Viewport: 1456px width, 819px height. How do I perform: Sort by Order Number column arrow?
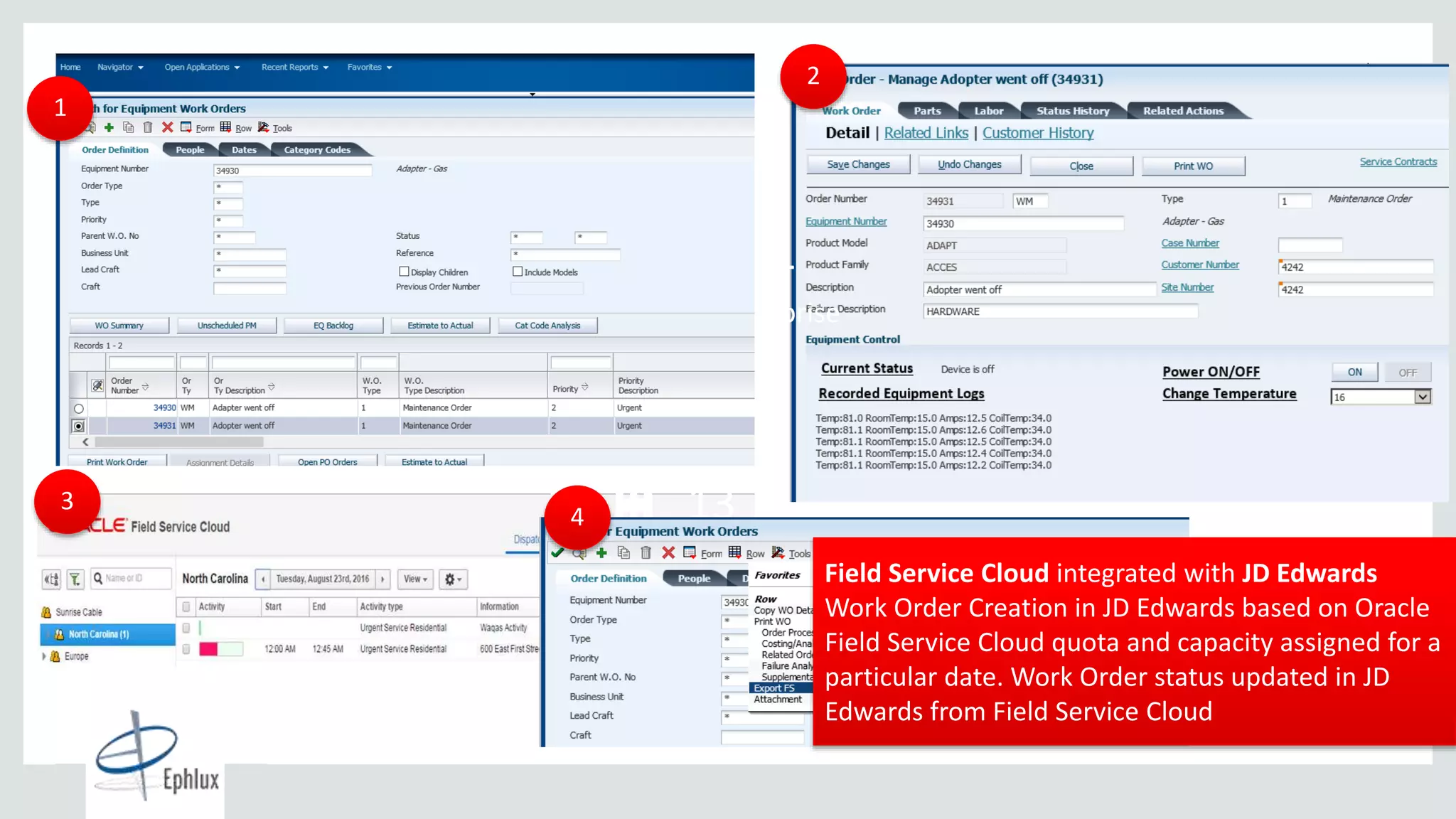pos(145,387)
